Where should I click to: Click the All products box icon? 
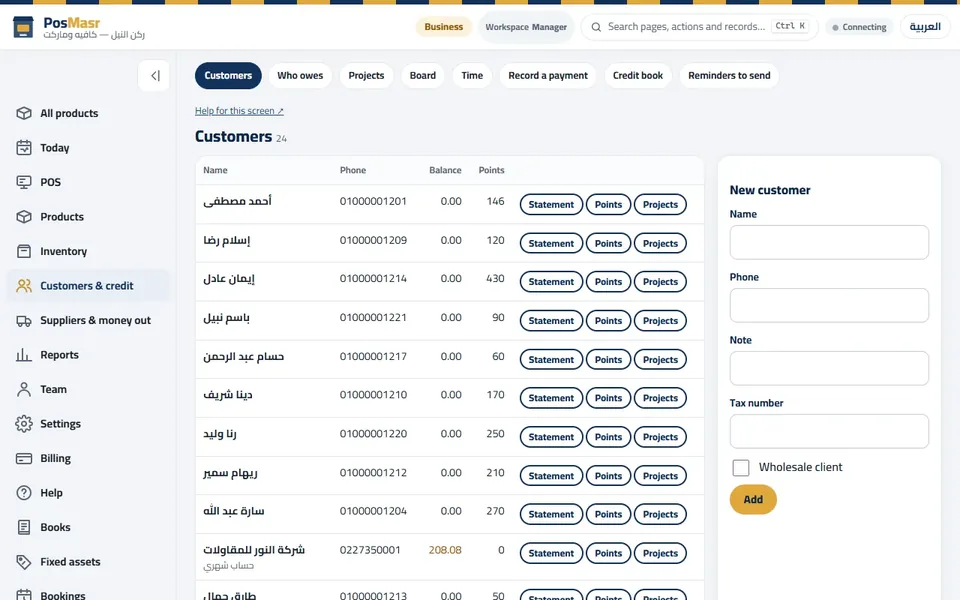24,113
